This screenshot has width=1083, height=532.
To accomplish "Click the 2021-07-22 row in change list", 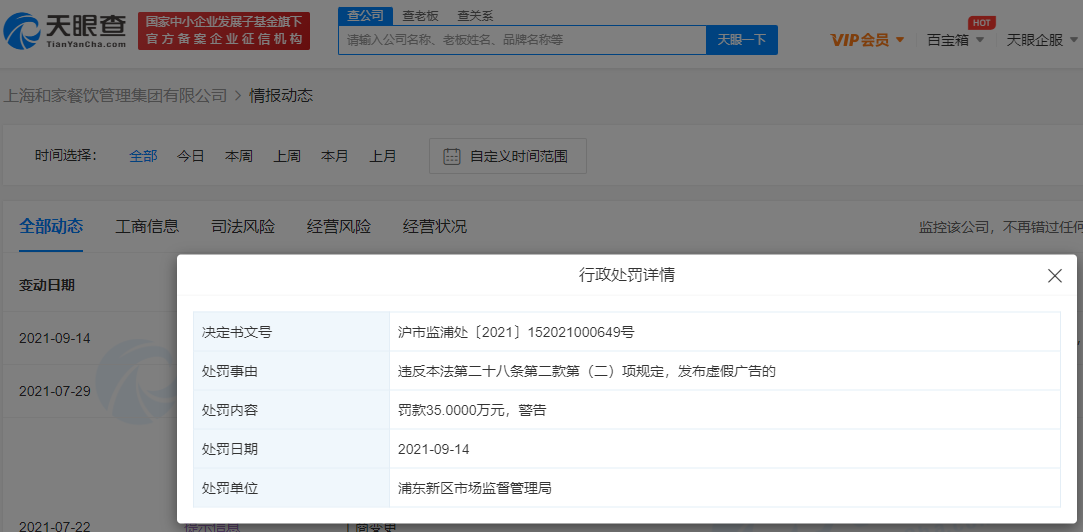I will (55, 526).
